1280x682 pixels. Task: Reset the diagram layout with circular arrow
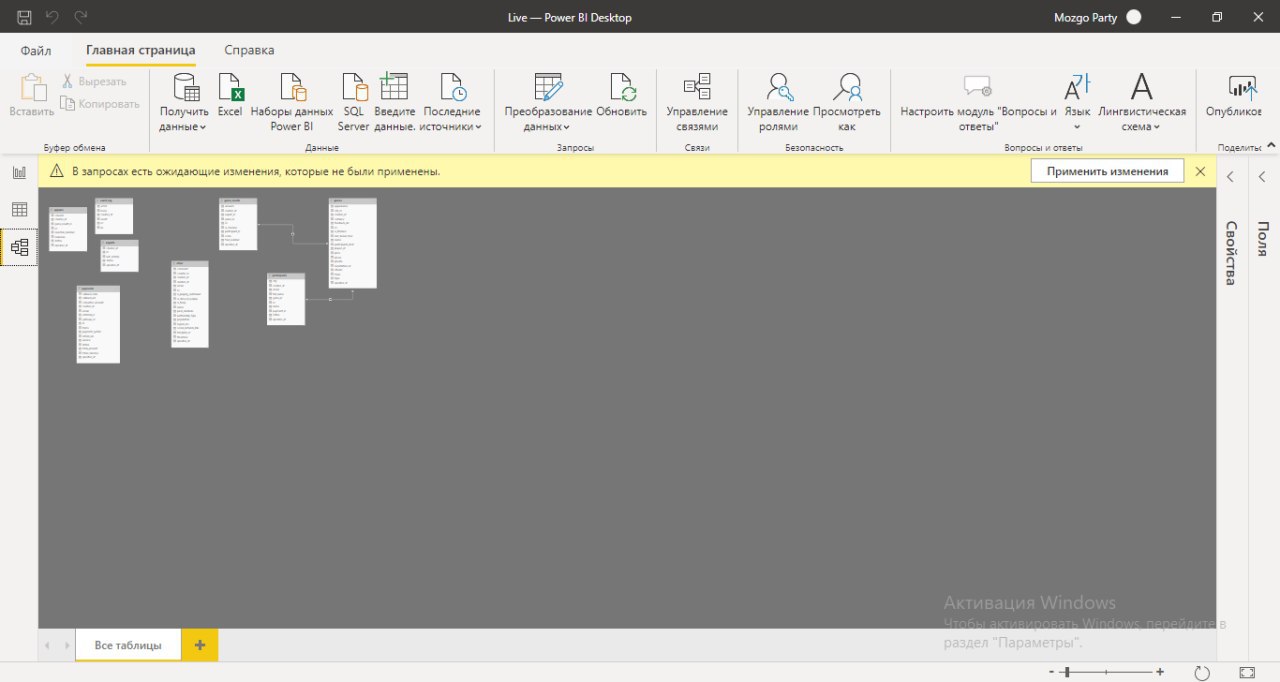(1203, 673)
